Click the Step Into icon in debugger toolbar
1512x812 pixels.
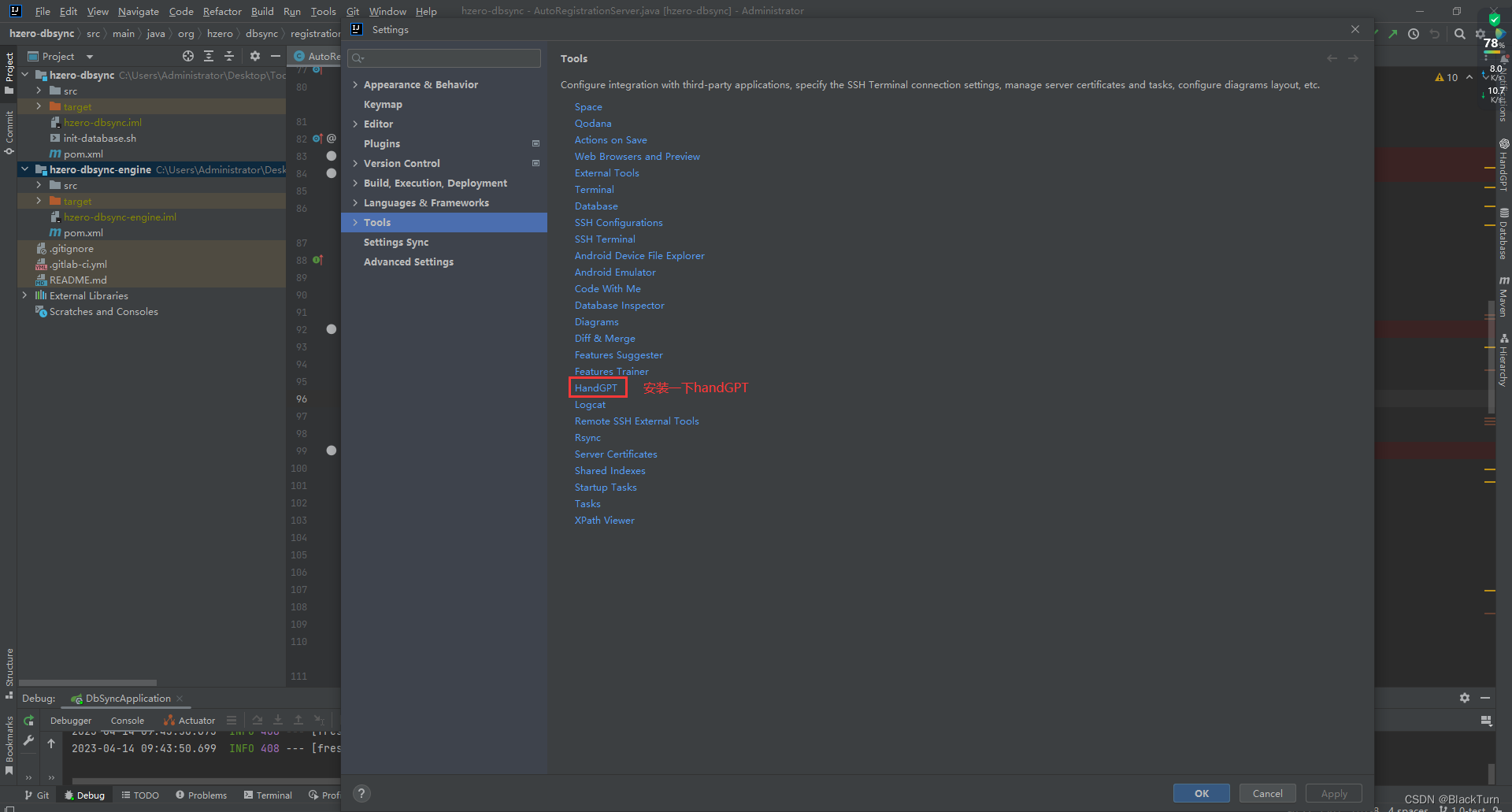[278, 720]
